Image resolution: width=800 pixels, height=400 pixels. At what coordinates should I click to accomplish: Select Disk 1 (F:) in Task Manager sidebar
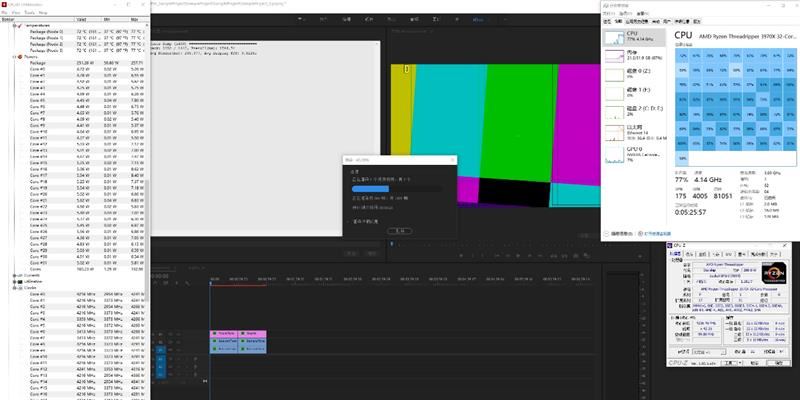point(634,93)
